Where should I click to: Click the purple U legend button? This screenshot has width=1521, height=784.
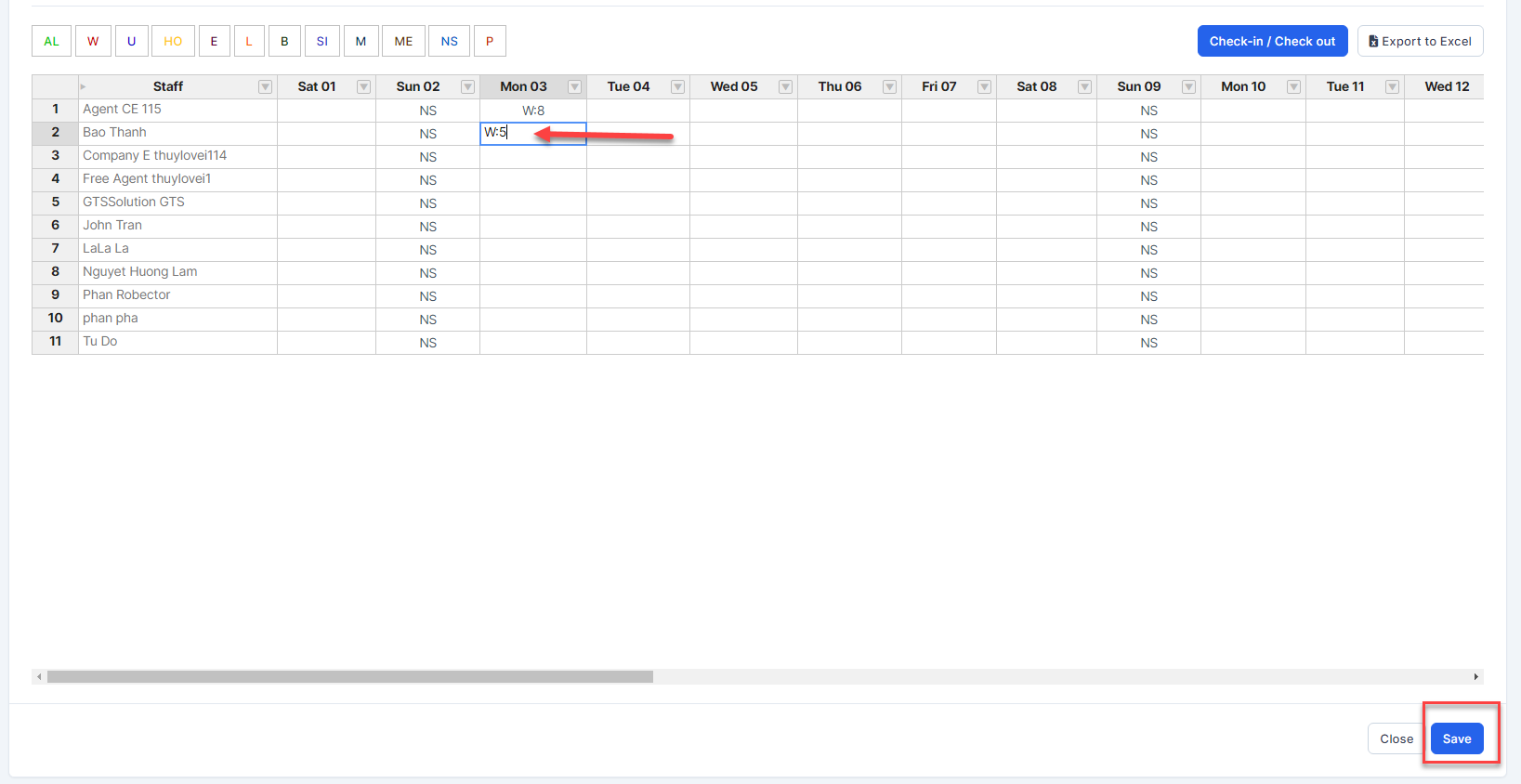tap(131, 41)
